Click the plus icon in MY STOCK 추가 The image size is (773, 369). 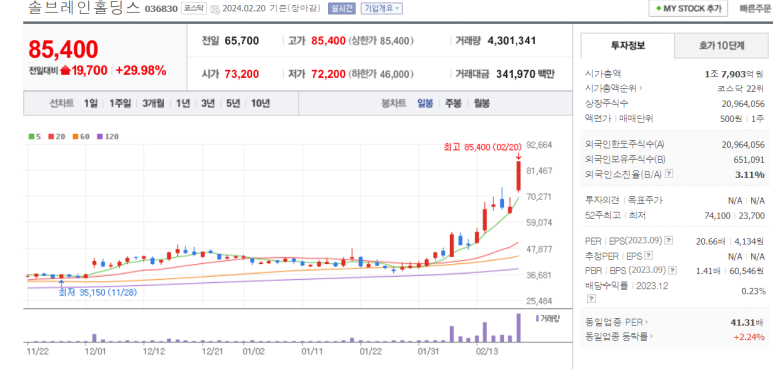[658, 8]
